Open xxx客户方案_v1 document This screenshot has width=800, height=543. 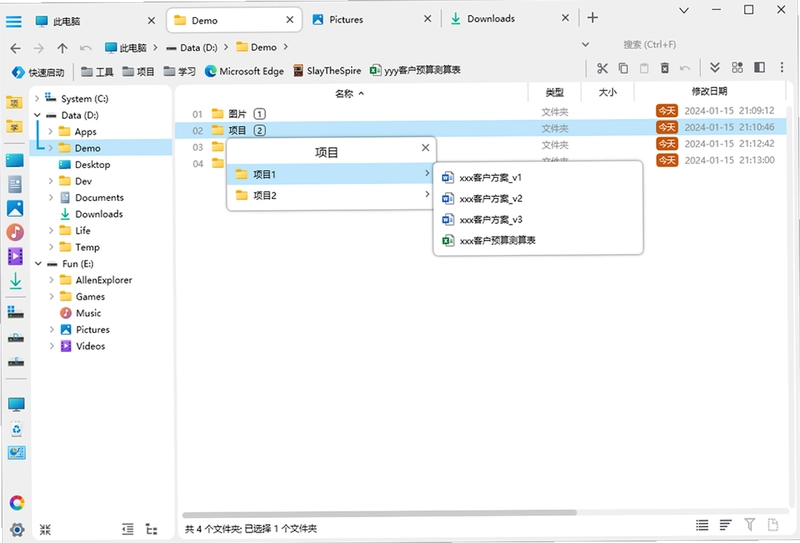pyautogui.click(x=538, y=178)
